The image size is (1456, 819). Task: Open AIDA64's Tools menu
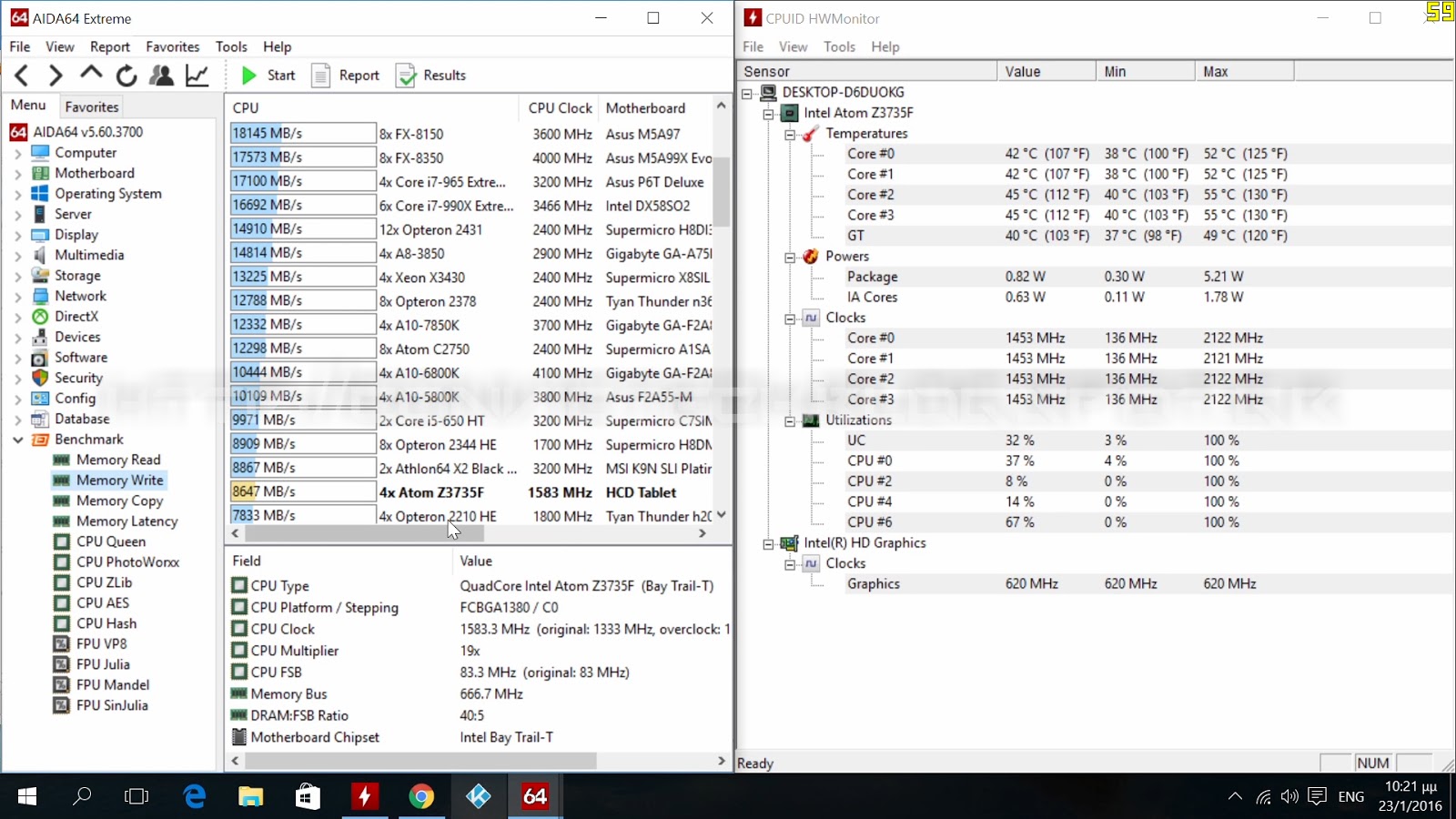click(x=231, y=46)
